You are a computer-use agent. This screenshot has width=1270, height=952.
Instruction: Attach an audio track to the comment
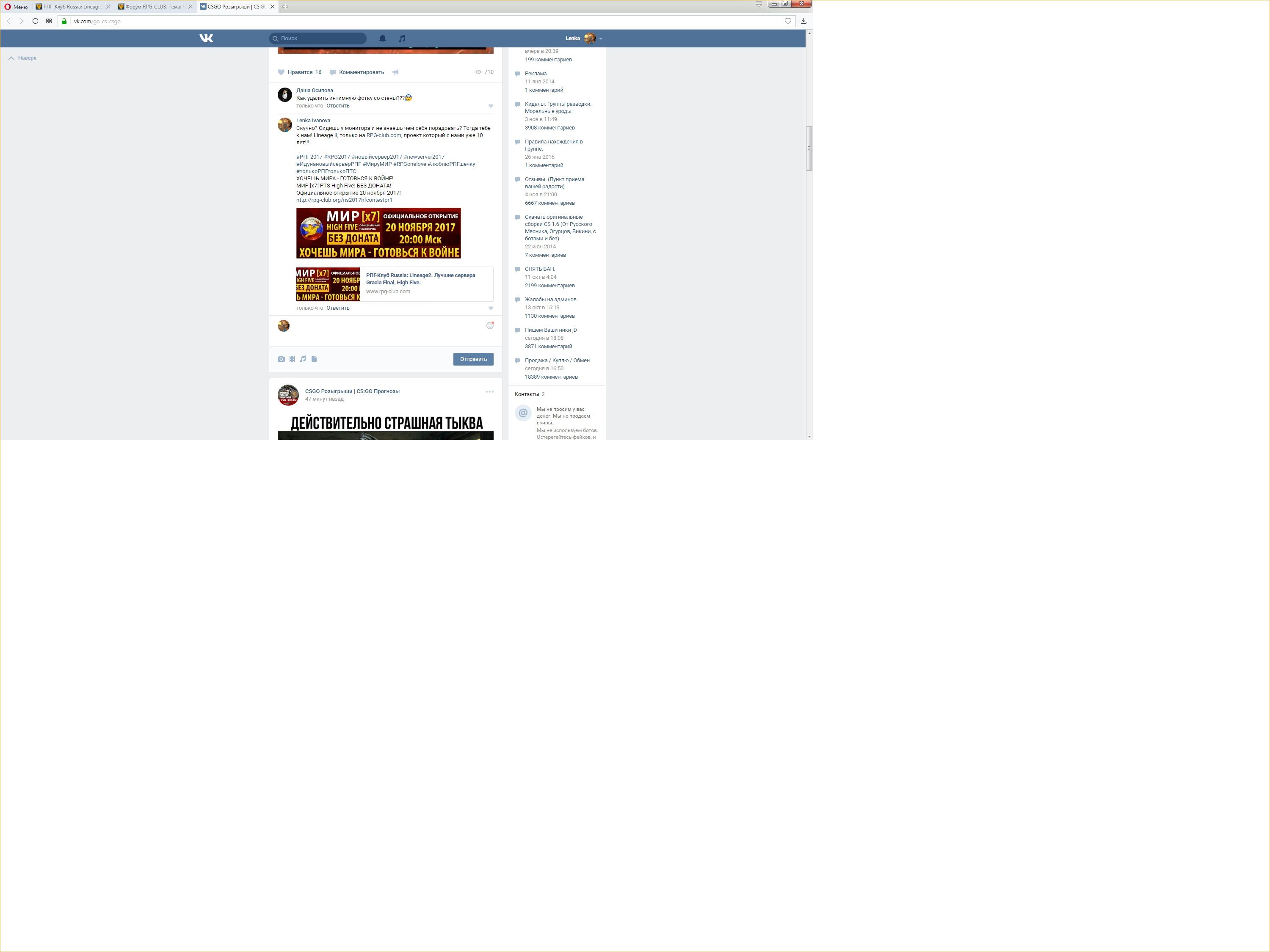point(303,359)
